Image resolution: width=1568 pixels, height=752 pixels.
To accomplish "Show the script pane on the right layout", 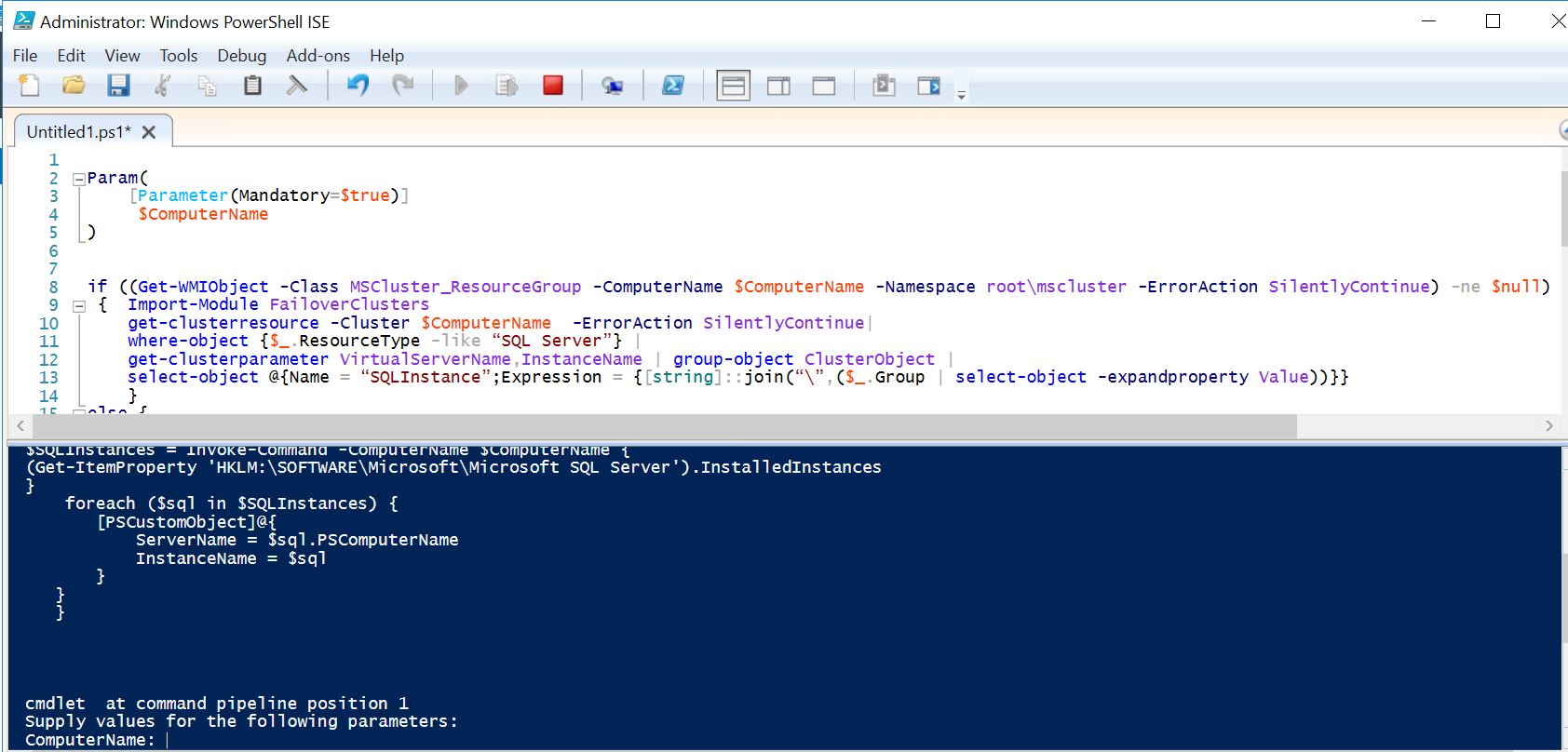I will [779, 87].
